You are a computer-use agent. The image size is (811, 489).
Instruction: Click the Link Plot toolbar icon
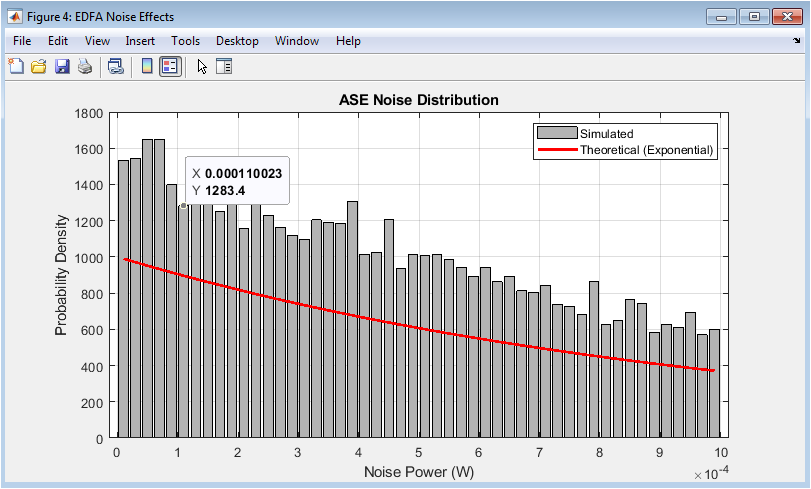pyautogui.click(x=116, y=67)
